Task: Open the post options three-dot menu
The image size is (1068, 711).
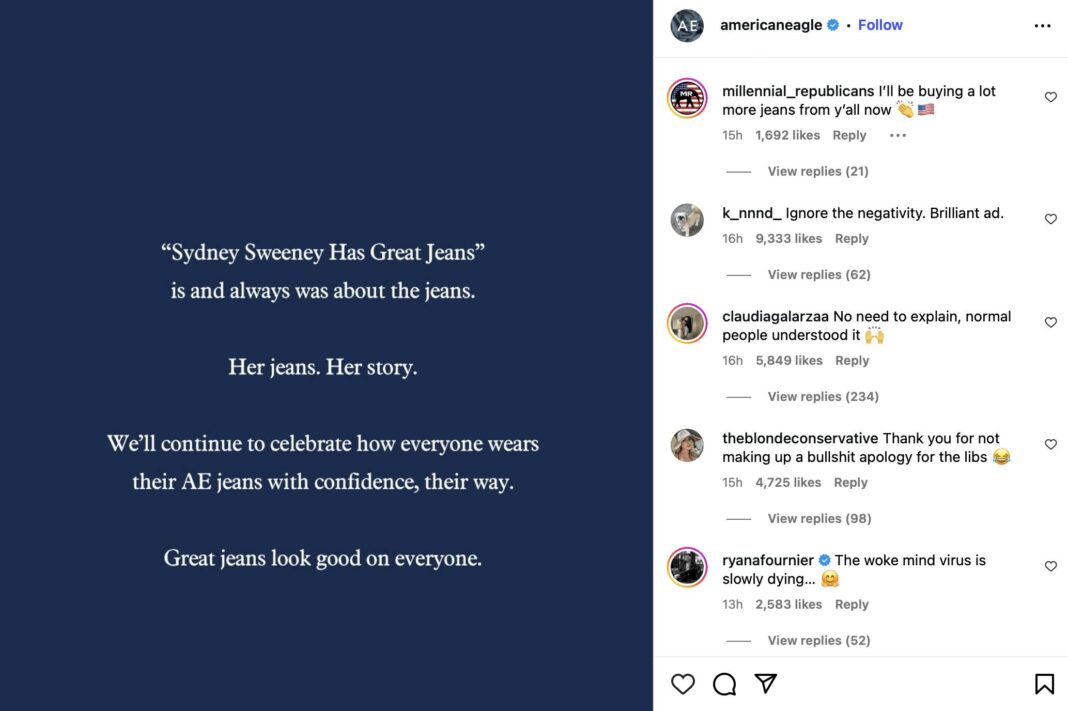Action: 1042,26
